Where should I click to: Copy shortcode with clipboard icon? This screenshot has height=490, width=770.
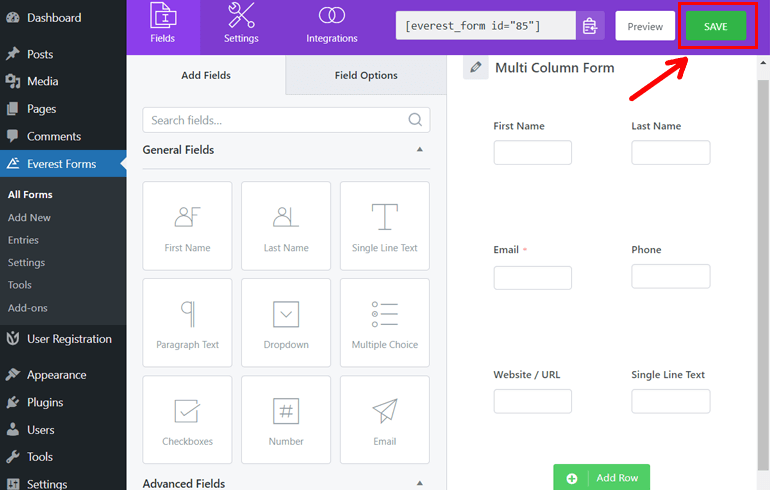pyautogui.click(x=590, y=26)
